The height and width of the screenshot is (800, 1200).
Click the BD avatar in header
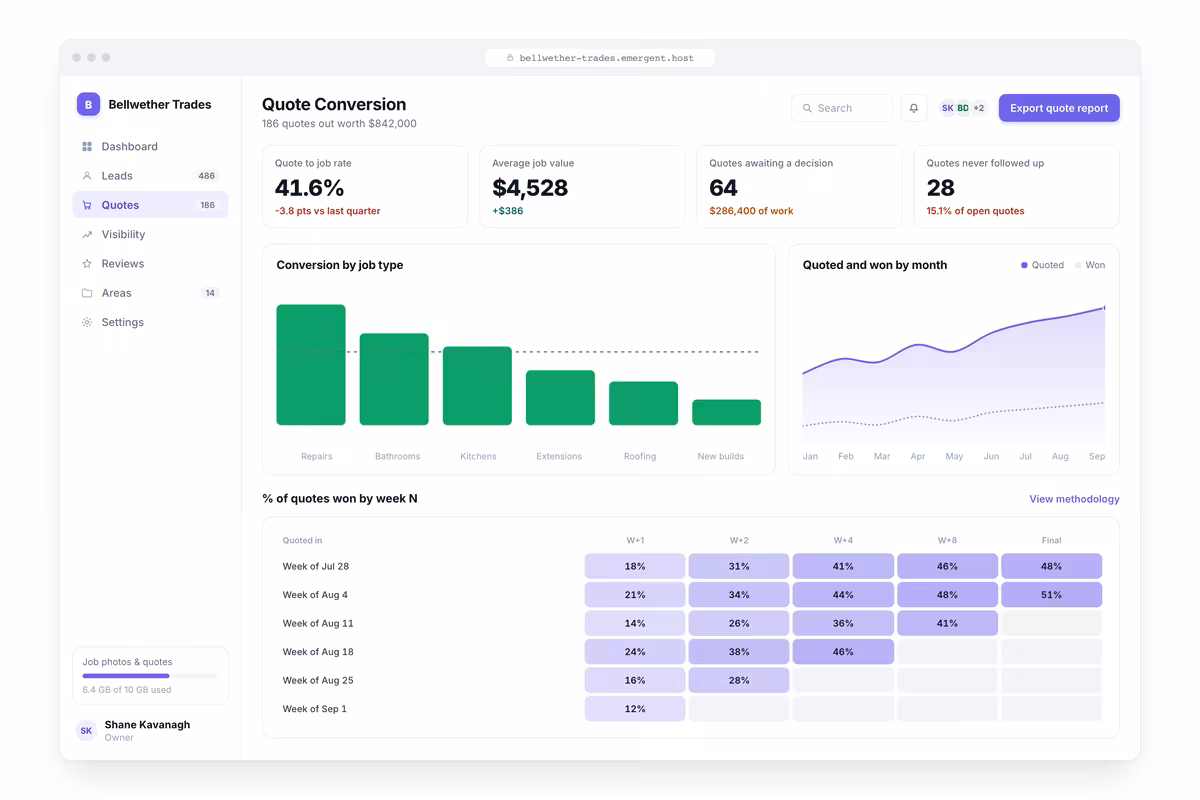(963, 108)
